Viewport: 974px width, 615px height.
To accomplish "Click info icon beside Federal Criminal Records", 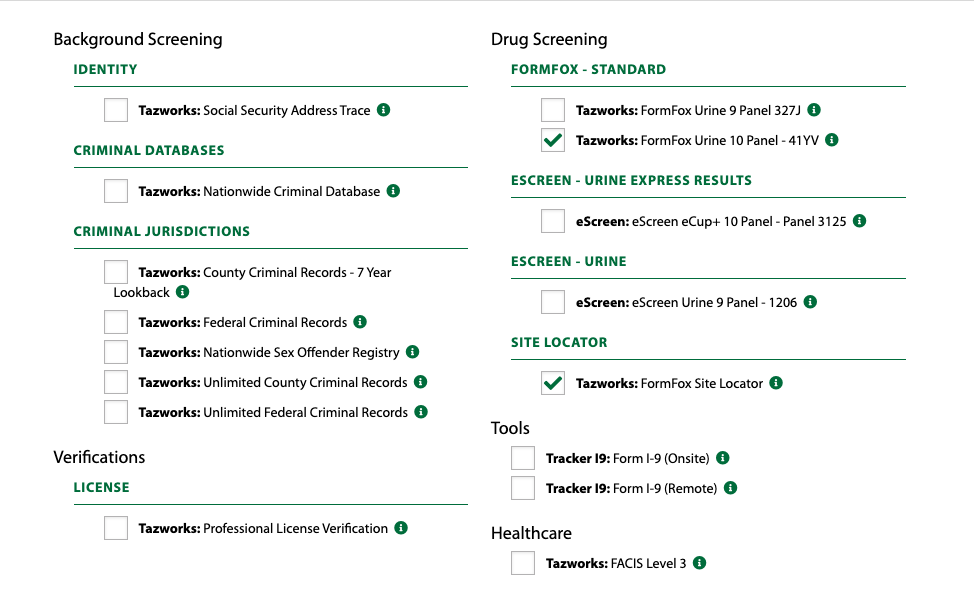I will pos(360,322).
